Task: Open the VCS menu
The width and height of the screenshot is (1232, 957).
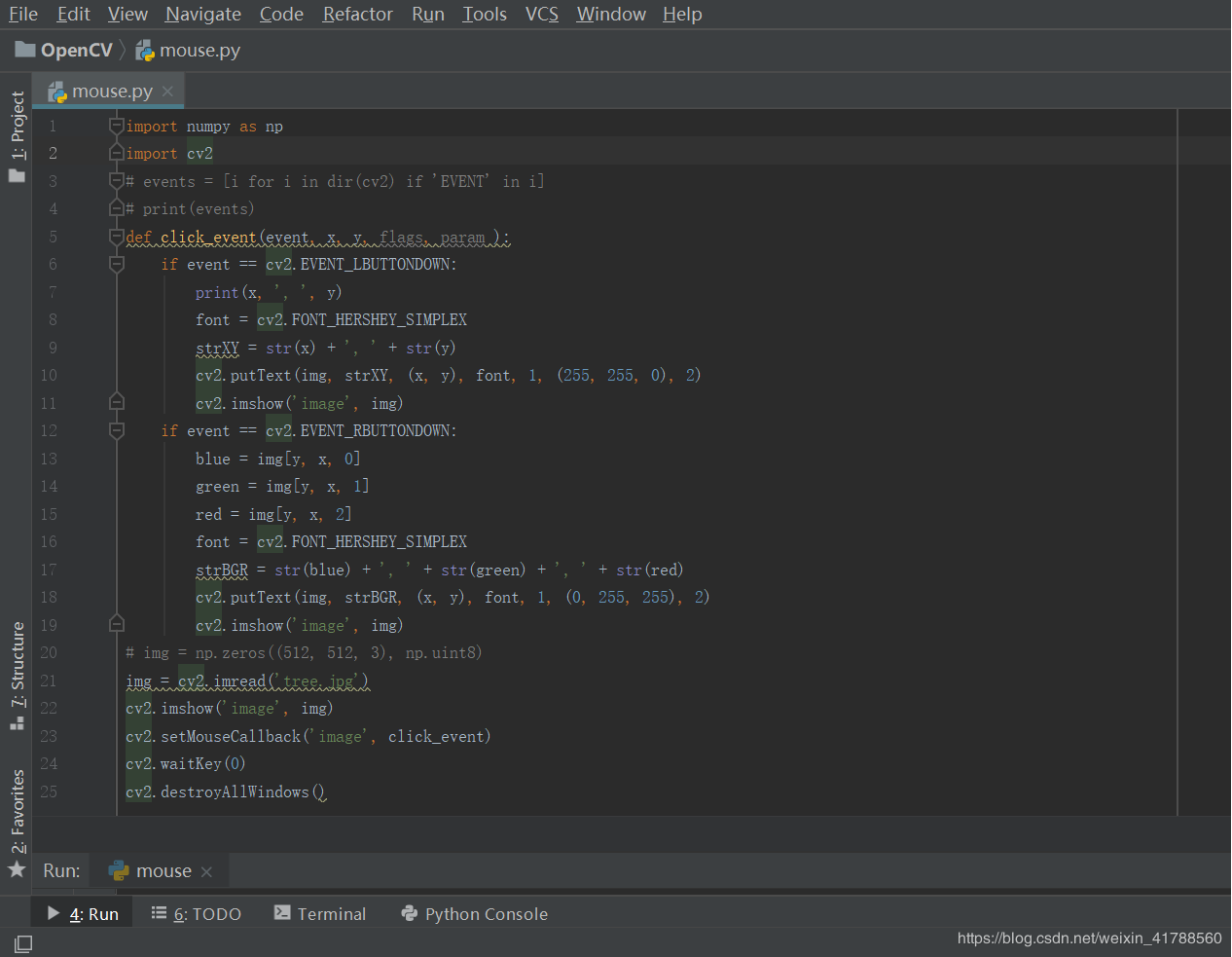Action: click(542, 14)
